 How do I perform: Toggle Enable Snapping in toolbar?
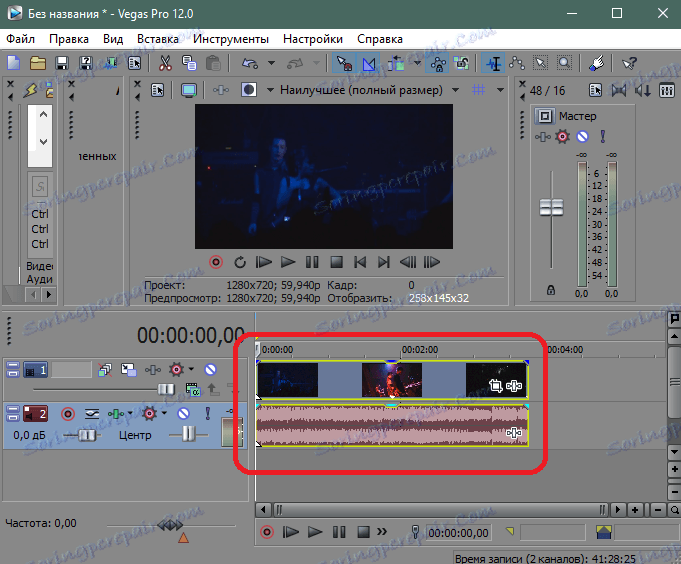click(x=344, y=63)
